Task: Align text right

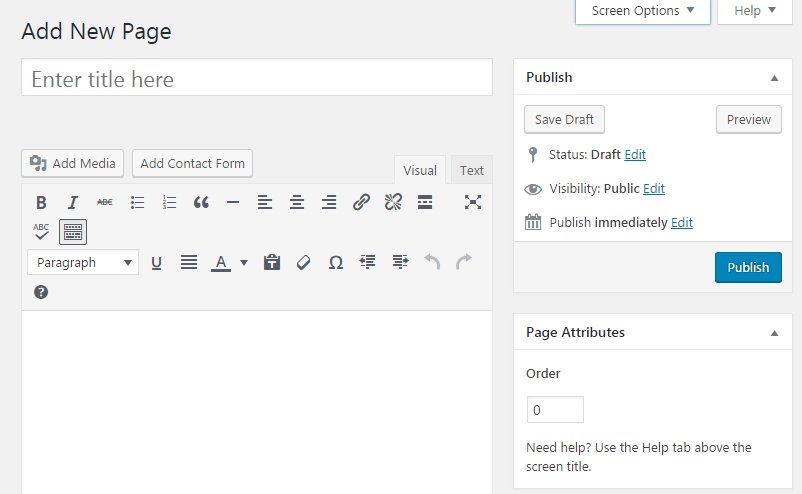Action: tap(329, 203)
